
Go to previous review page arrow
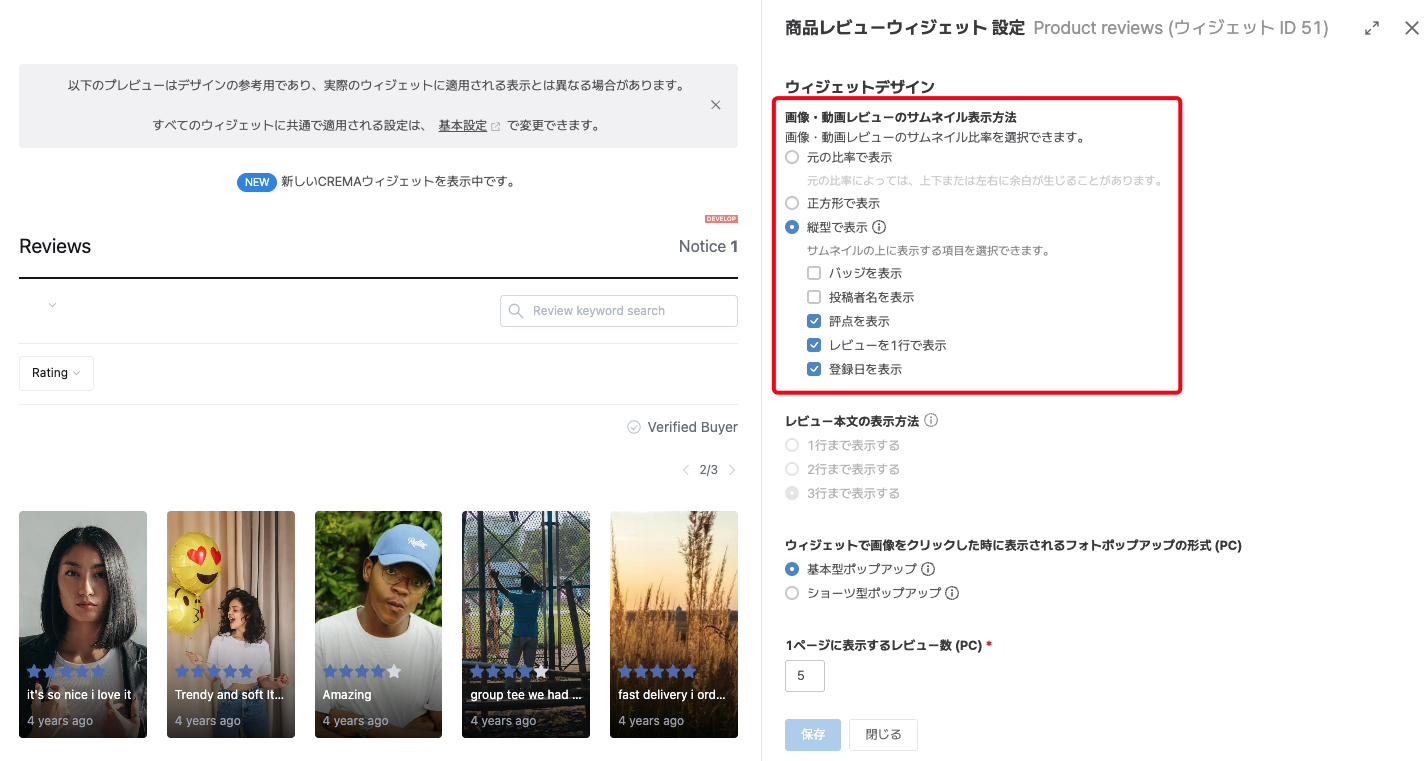[x=685, y=470]
